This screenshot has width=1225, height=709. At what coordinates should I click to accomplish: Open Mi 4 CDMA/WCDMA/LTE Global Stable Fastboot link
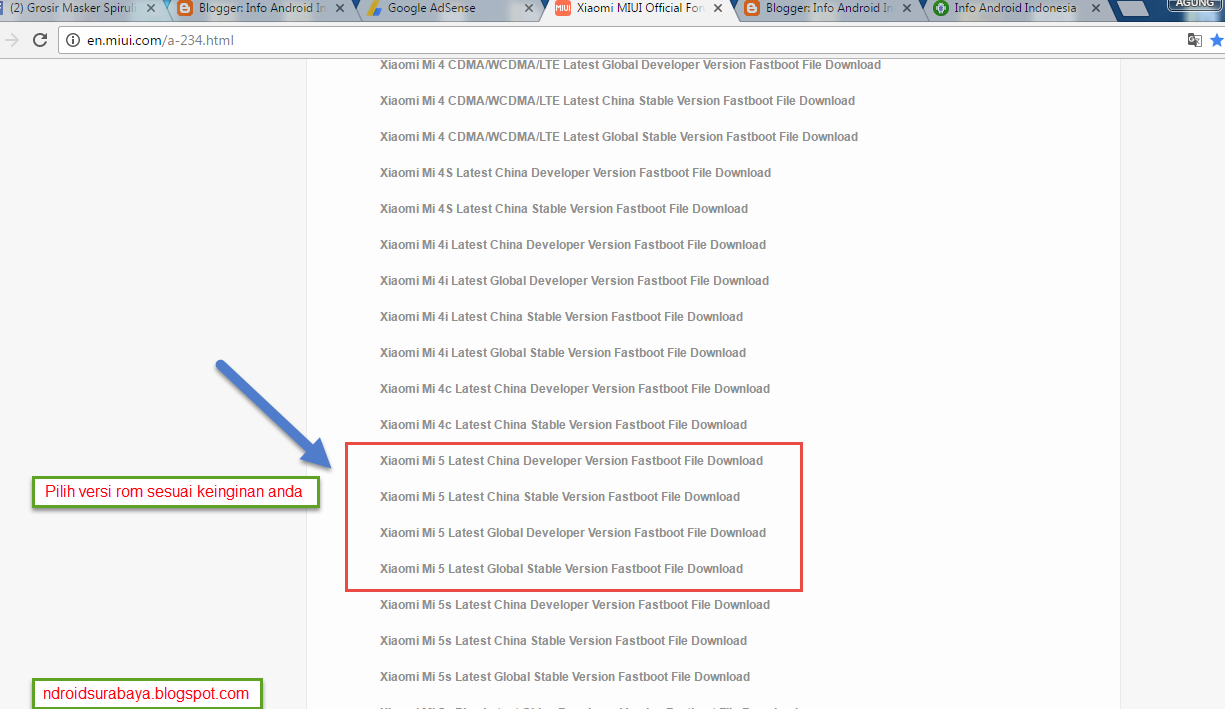[x=619, y=137]
